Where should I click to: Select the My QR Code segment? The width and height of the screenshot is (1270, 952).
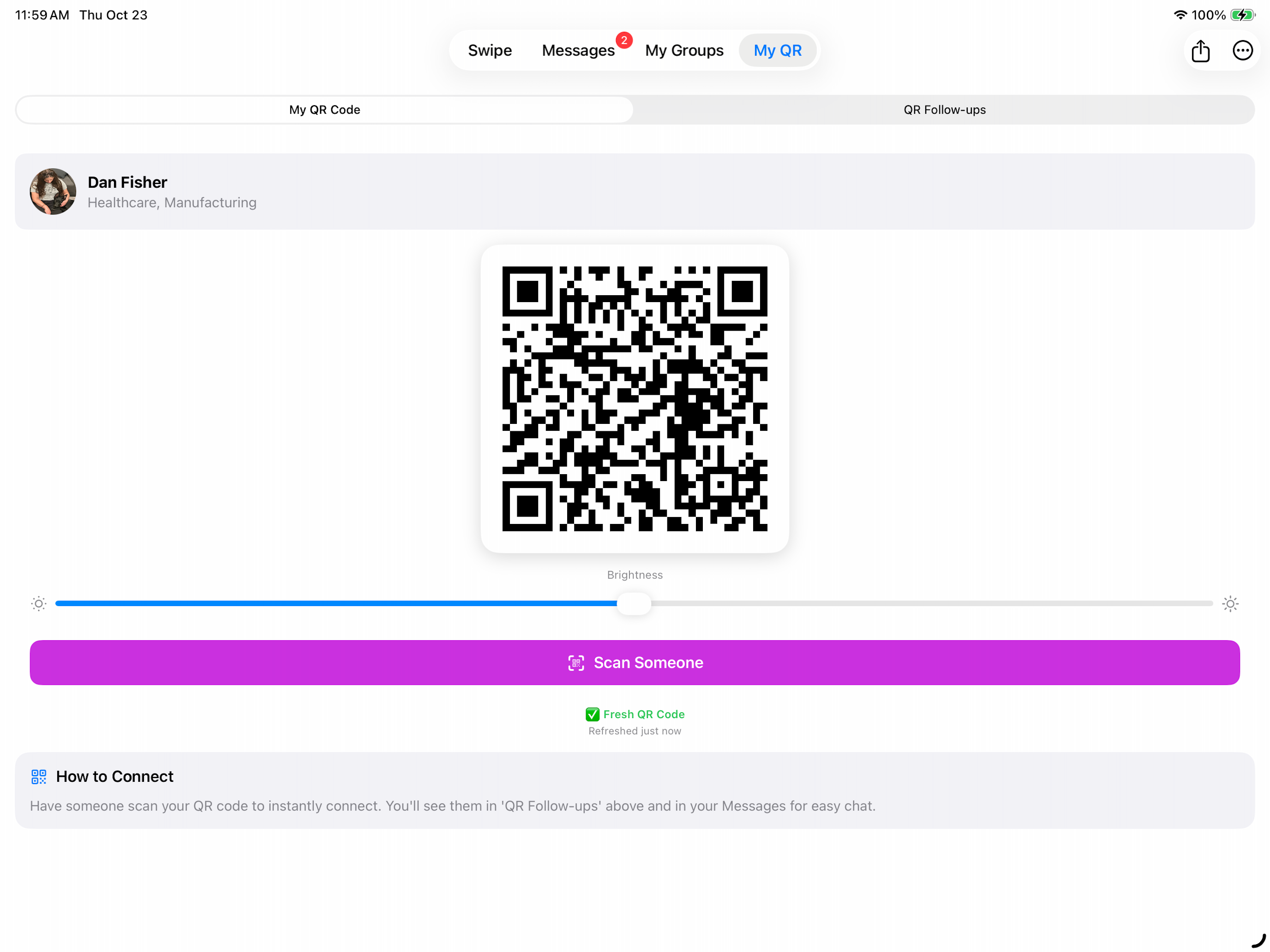click(324, 110)
